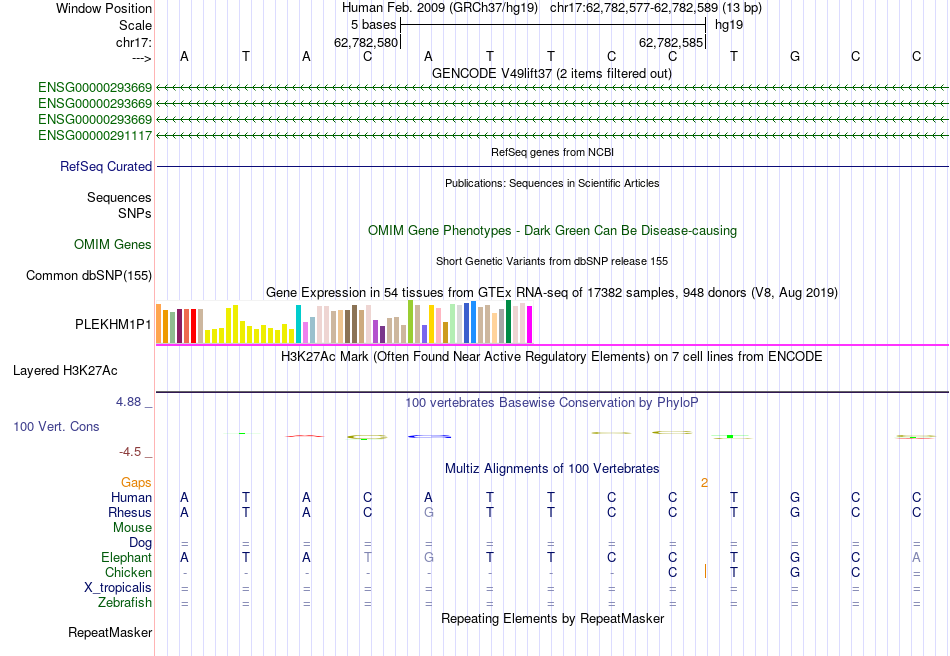Click 'RefSeq genes from NCBI' title
950x656 pixels.
(x=552, y=152)
